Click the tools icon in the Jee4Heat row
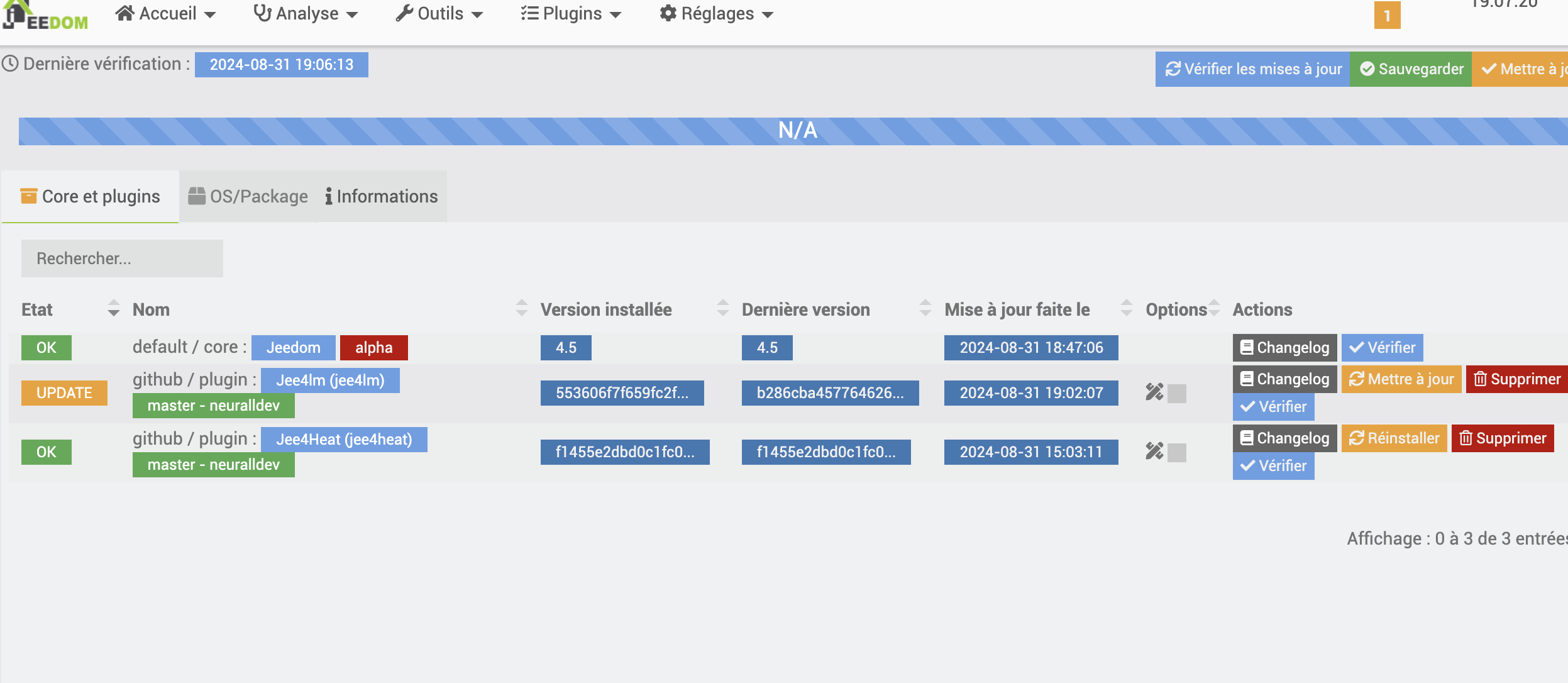 pos(1154,451)
